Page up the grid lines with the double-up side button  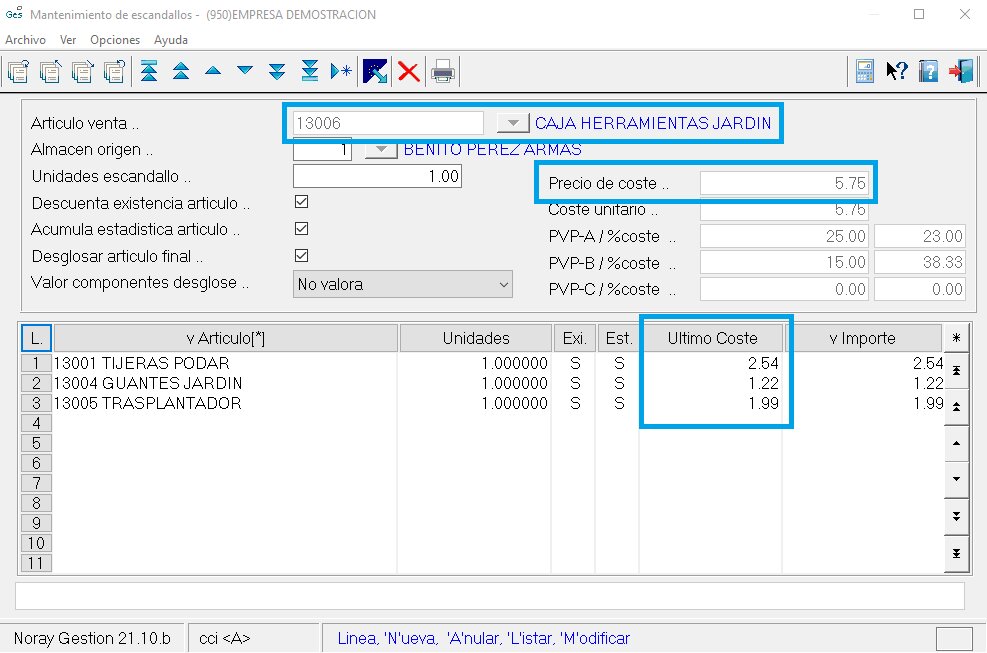pos(956,407)
